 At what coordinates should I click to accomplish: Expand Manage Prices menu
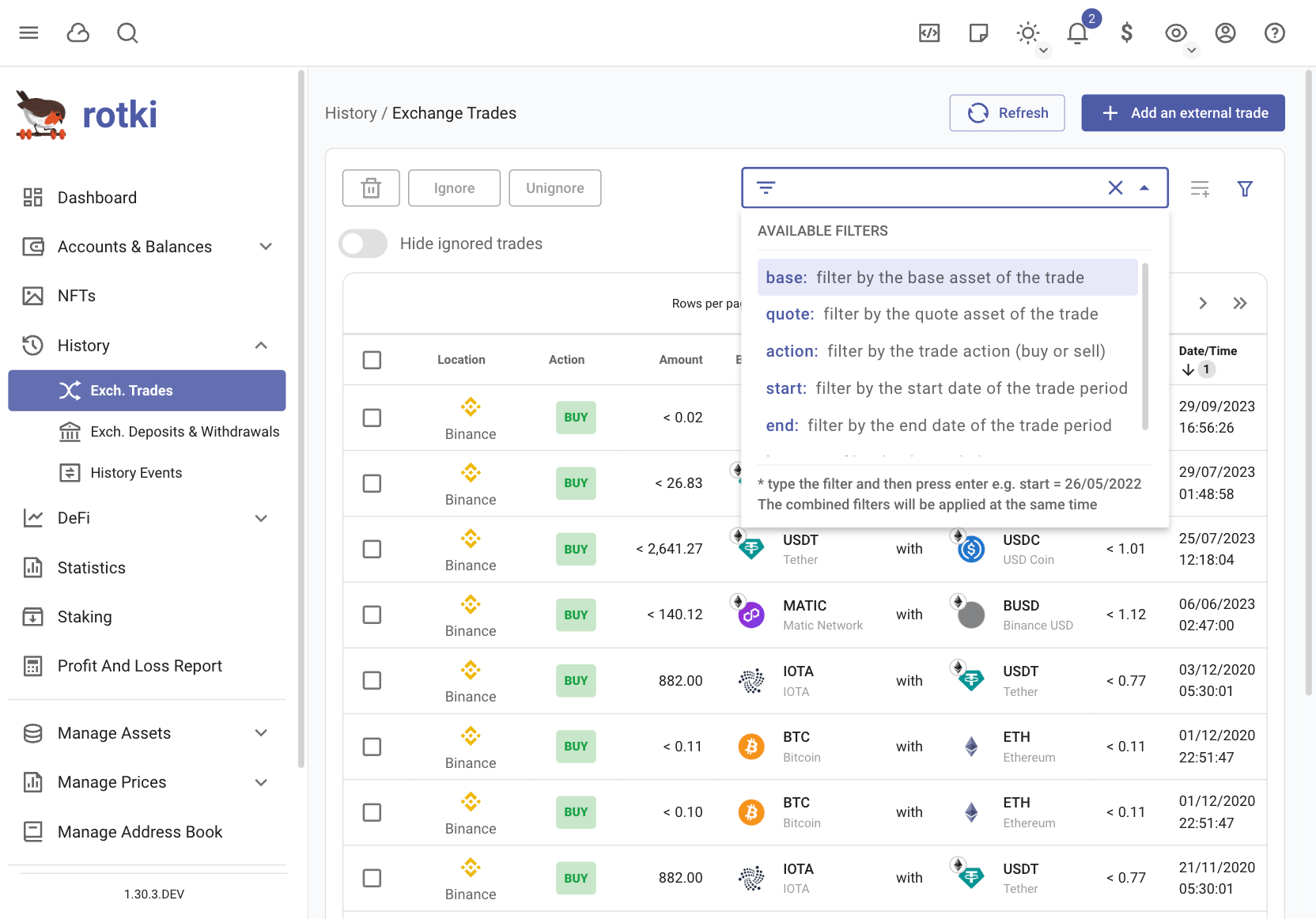261,782
